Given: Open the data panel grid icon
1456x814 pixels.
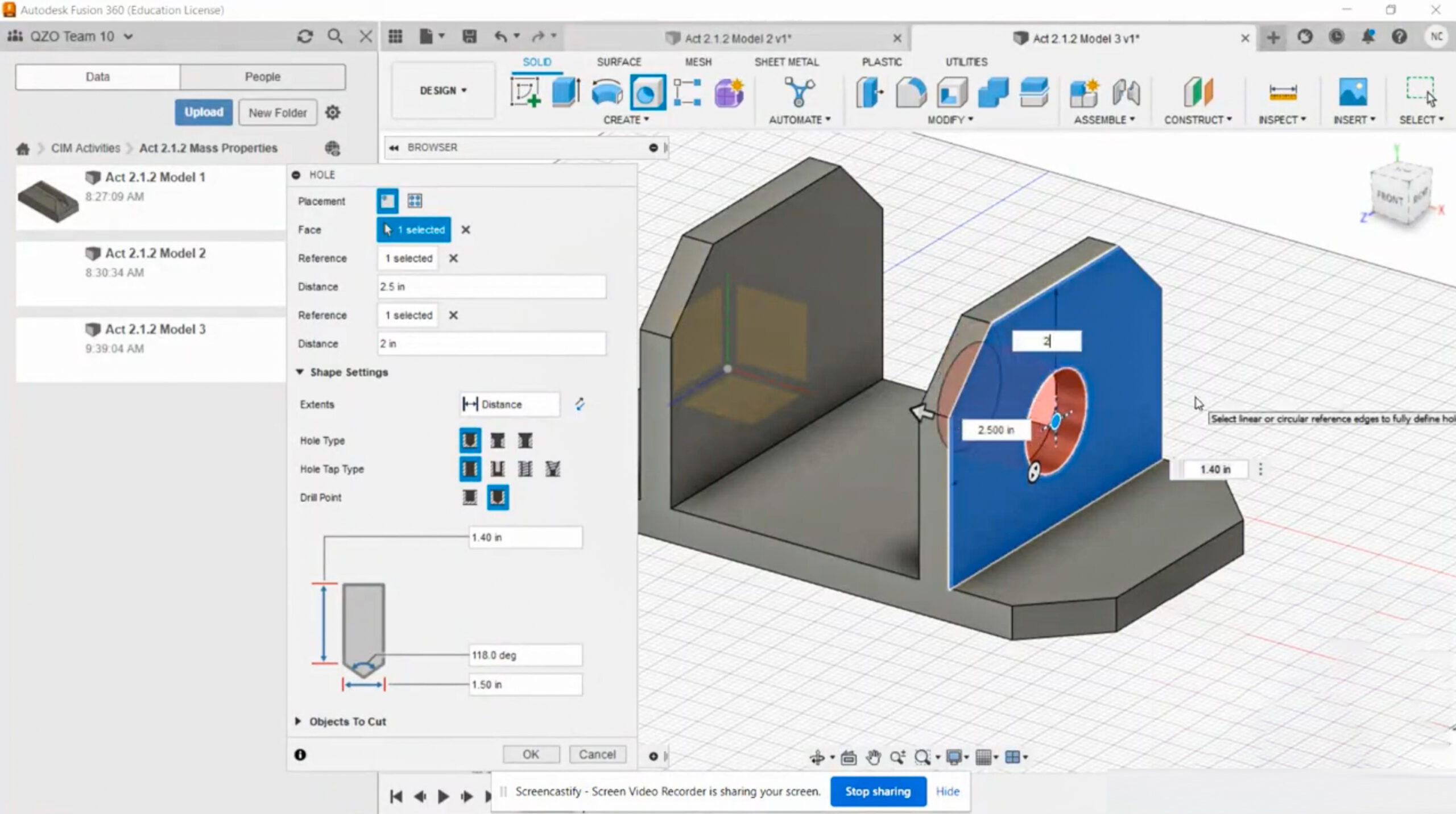Looking at the screenshot, I should click(395, 37).
